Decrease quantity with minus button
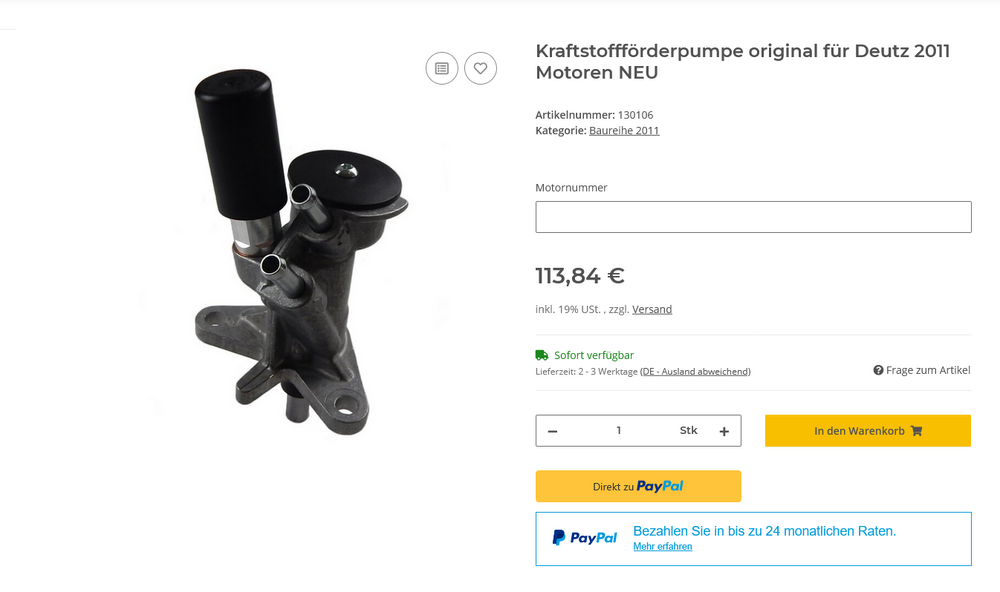Viewport: 1000px width, 592px height. coord(552,431)
